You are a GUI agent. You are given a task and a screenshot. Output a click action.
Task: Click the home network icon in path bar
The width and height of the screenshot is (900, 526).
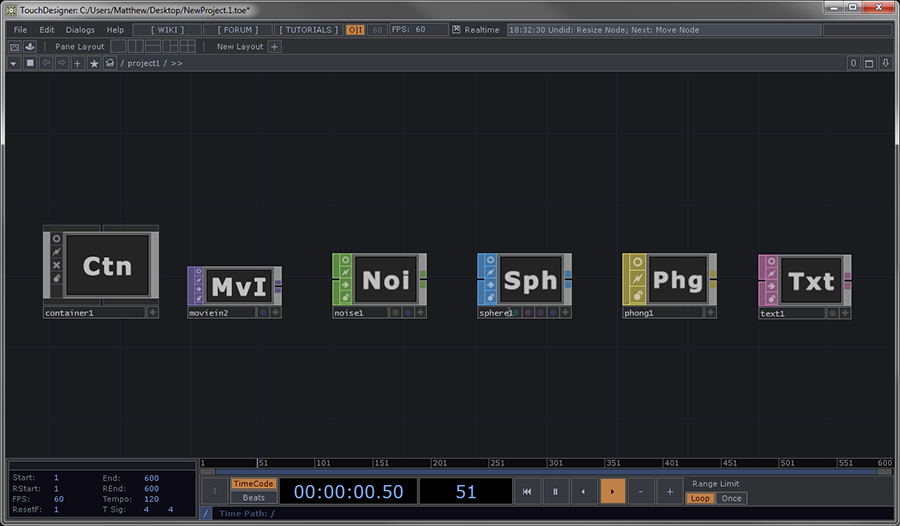click(109, 63)
